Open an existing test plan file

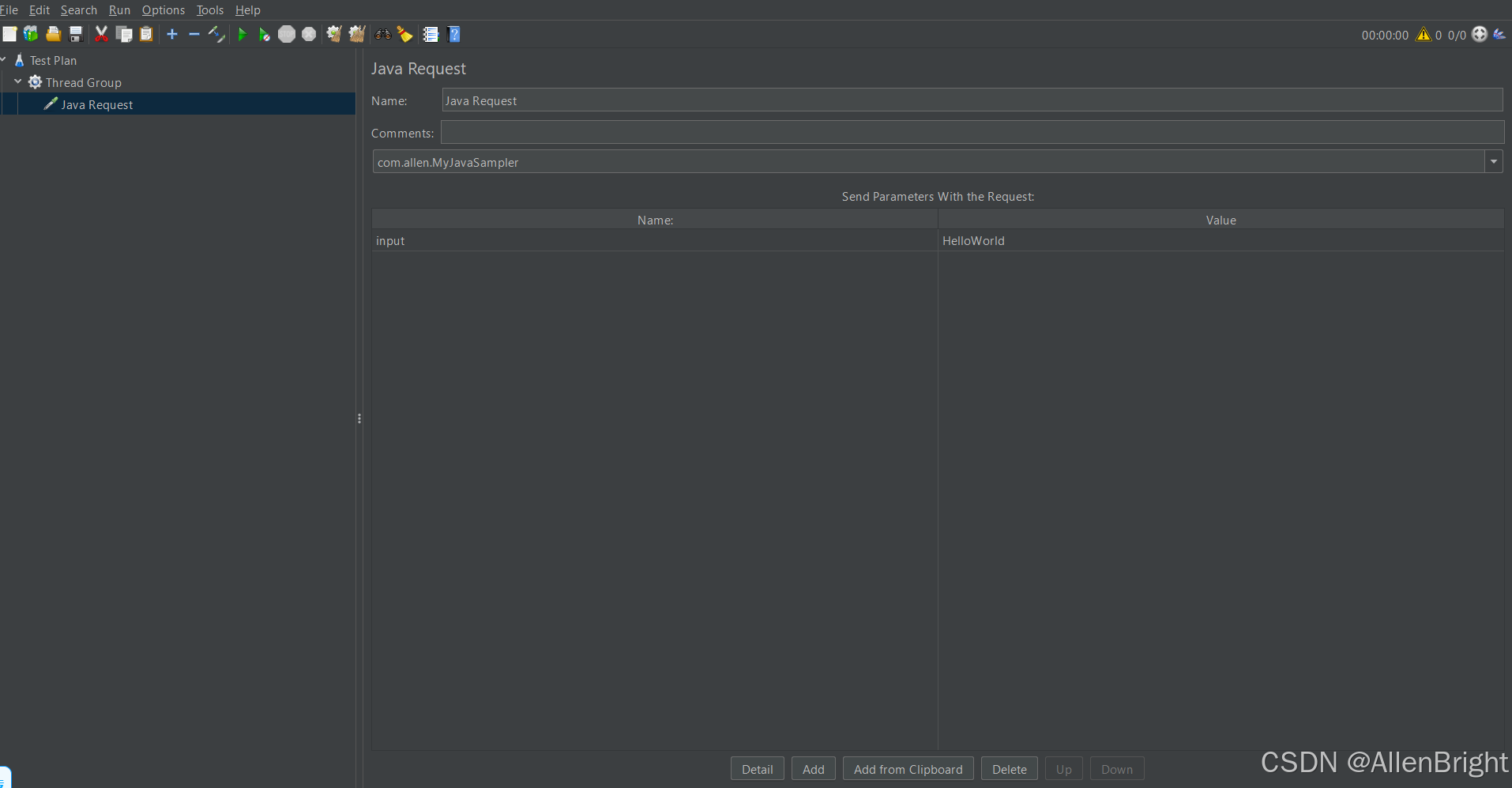(53, 34)
